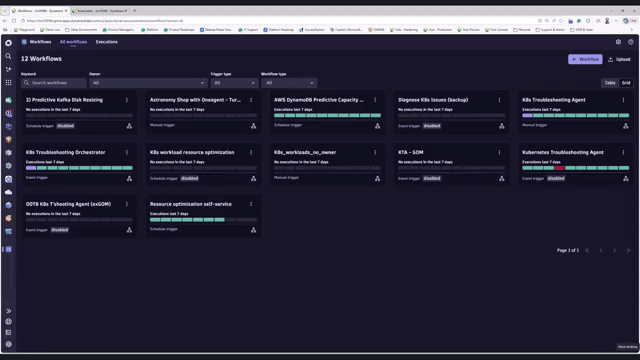Open the Kubernetes Troubleshooting Agent workflow title
The image size is (640, 360).
(563, 152)
